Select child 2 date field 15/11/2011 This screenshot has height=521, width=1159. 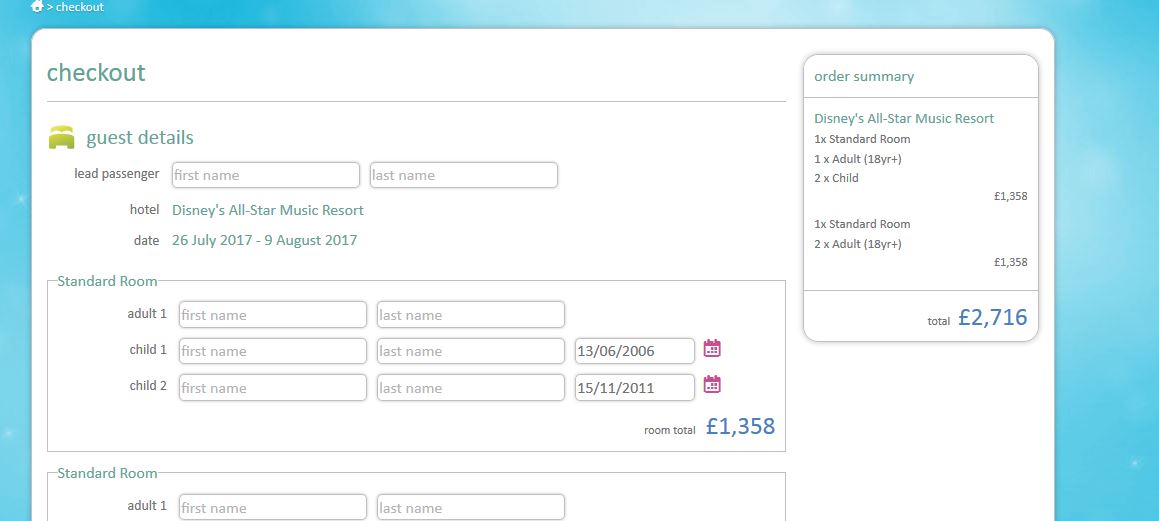[635, 388]
